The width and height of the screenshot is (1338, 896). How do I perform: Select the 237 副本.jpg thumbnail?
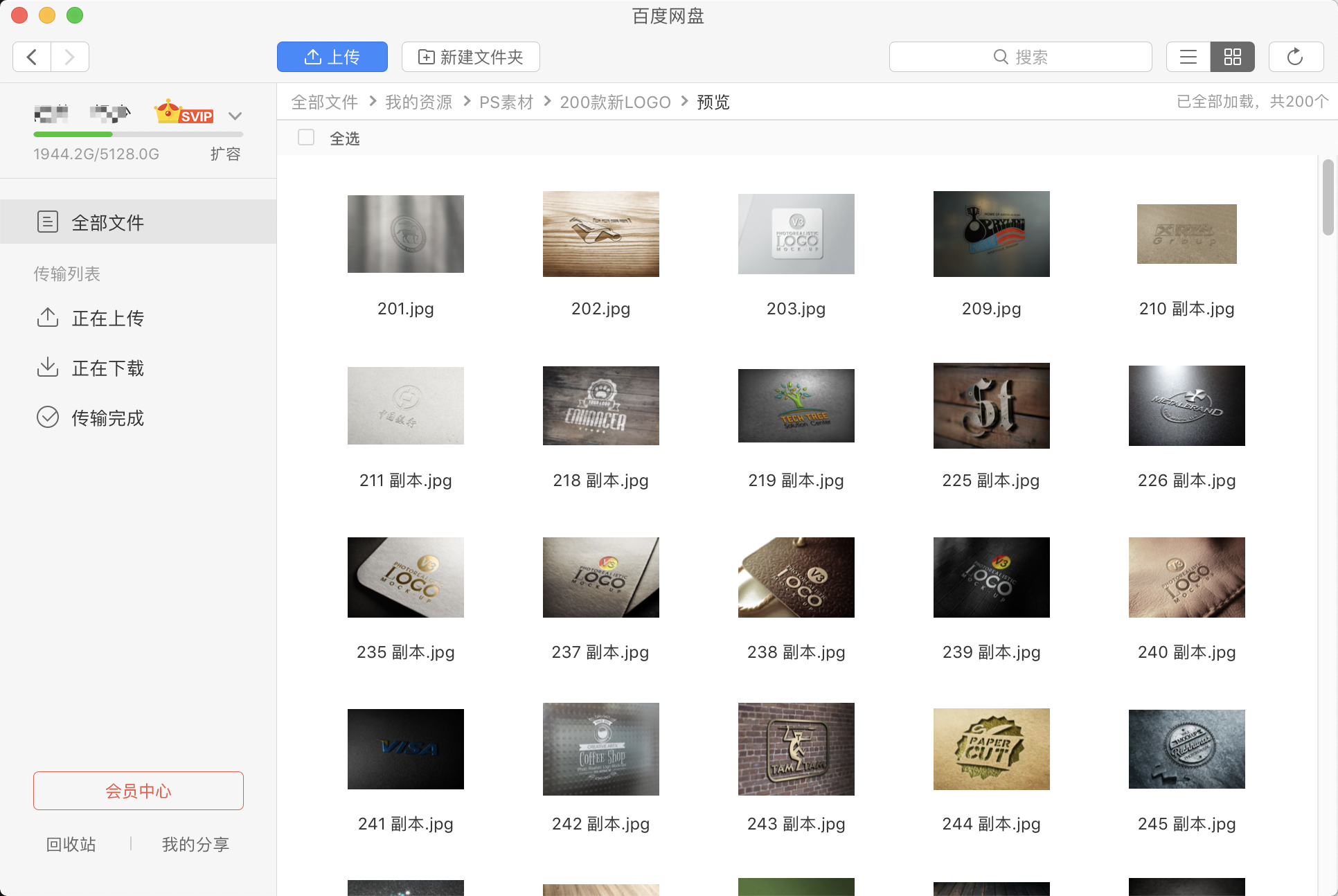point(601,577)
